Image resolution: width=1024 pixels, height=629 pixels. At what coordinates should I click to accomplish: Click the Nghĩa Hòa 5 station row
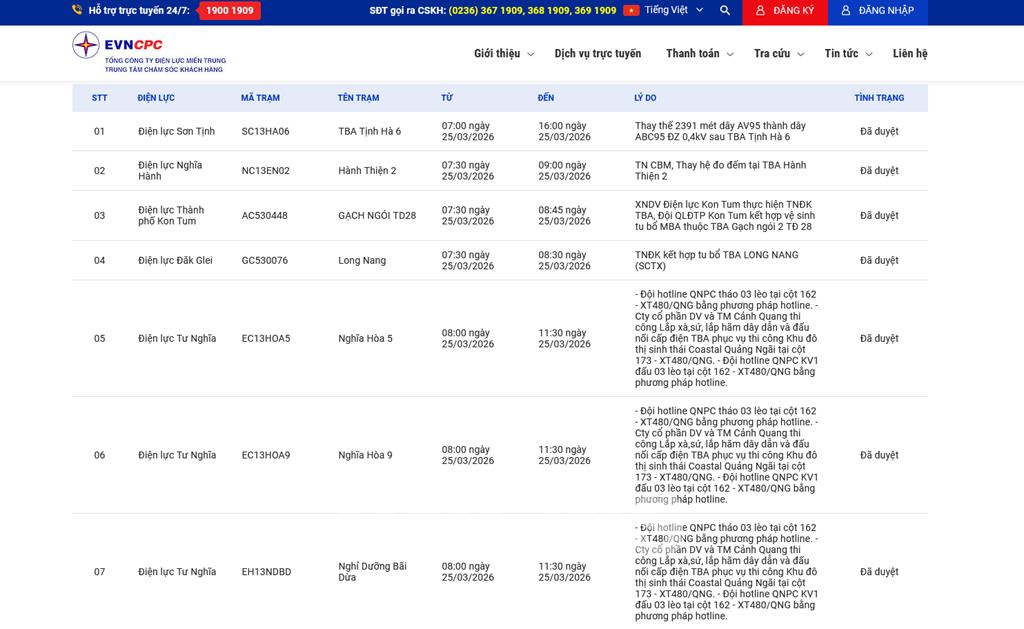(x=365, y=339)
